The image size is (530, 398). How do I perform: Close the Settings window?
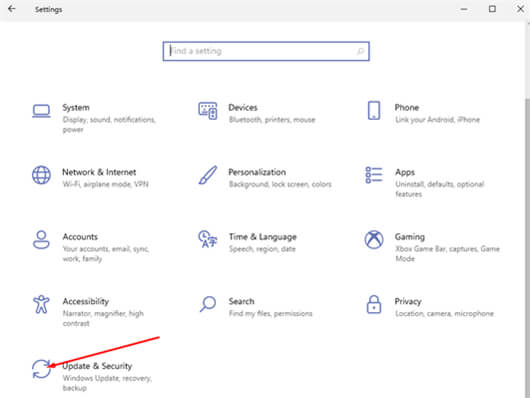(x=521, y=9)
